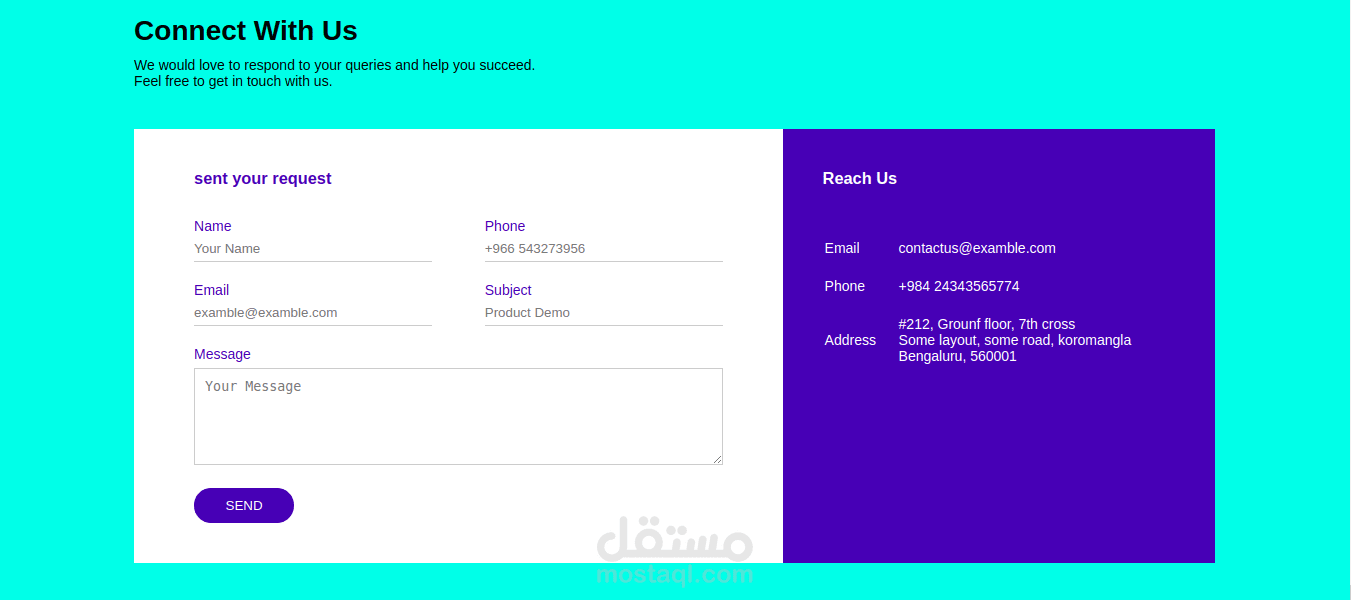The height and width of the screenshot is (600, 1351).
Task: Click the Subject input with Product Demo
Action: [x=604, y=313]
